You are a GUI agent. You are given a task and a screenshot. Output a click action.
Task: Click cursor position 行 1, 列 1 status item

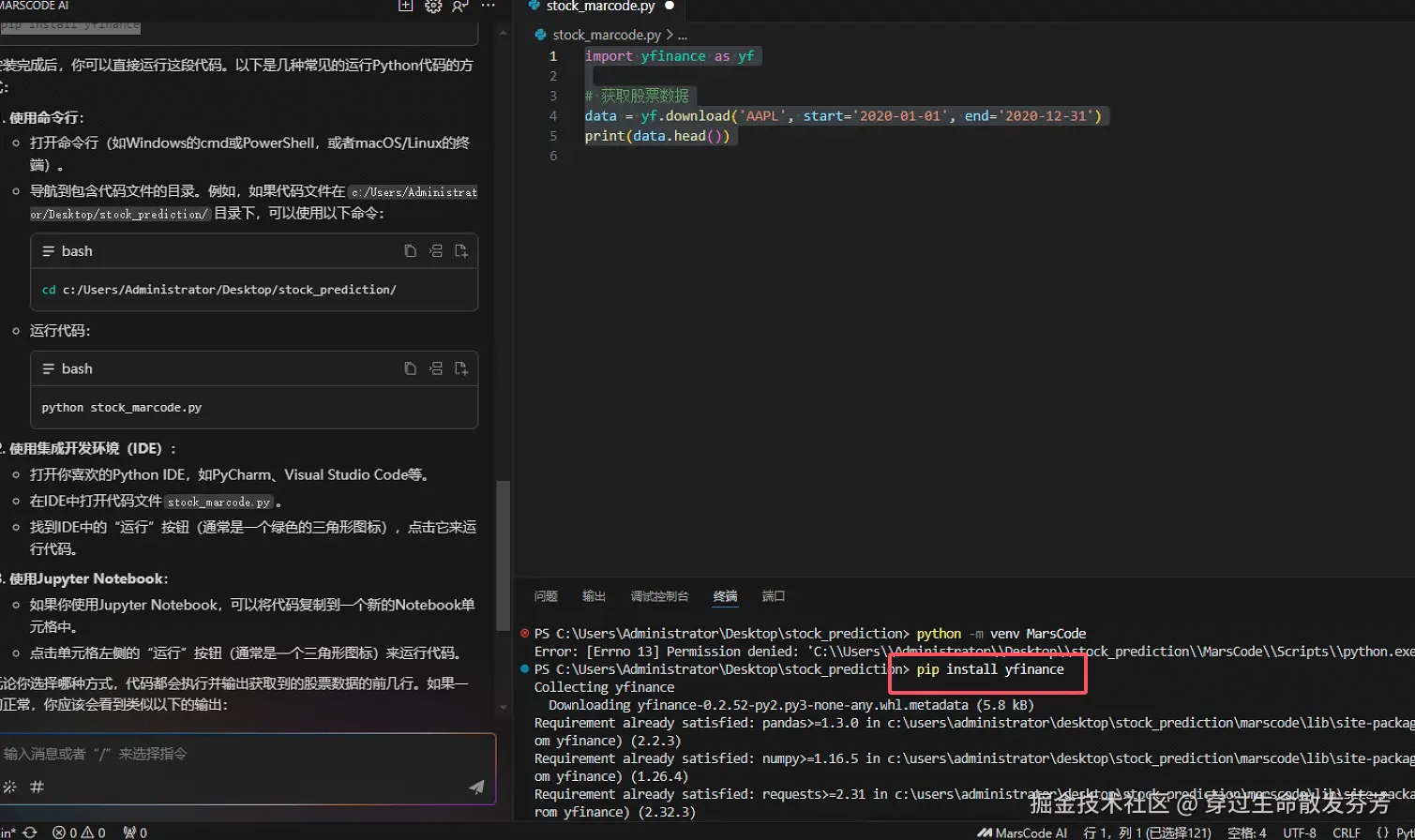pyautogui.click(x=1147, y=832)
